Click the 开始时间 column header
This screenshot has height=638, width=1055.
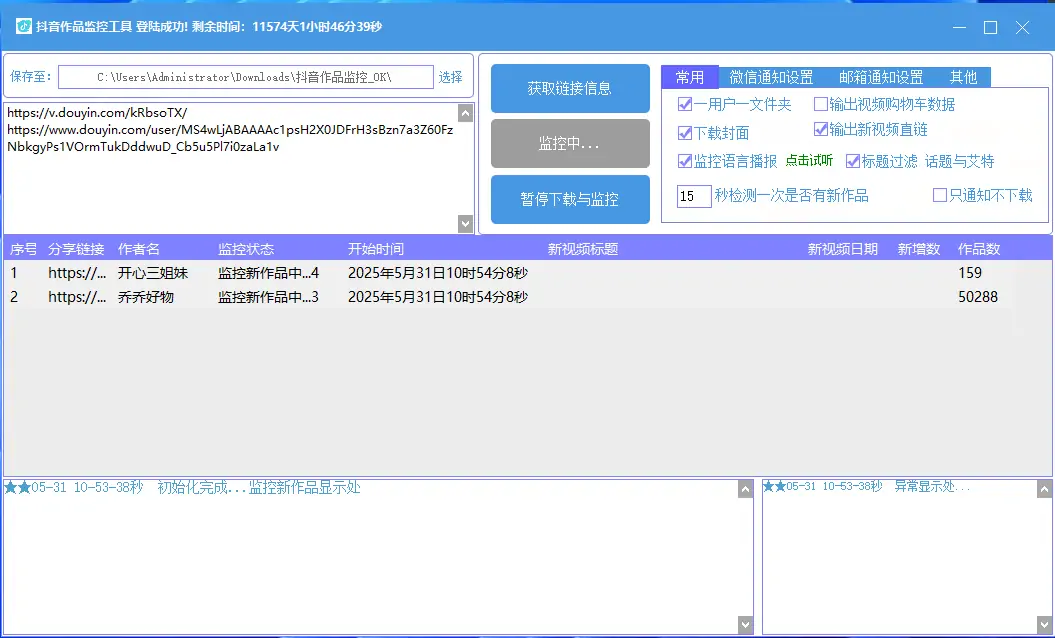click(376, 249)
